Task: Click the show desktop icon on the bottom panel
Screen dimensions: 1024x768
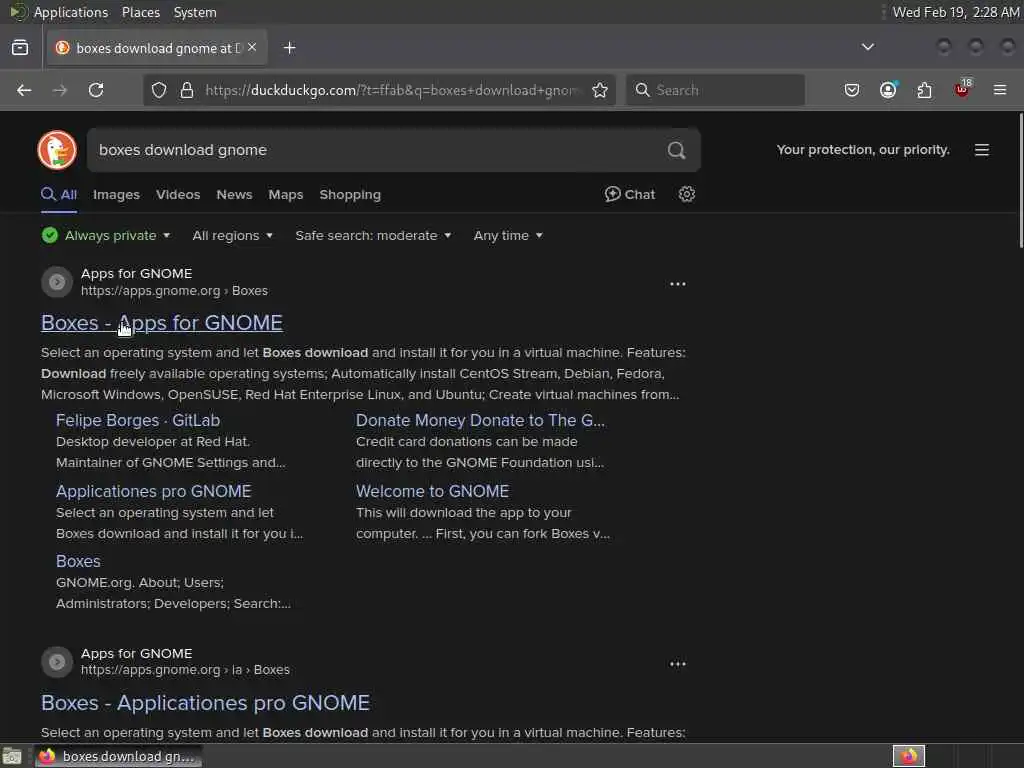Action: pyautogui.click(x=12, y=756)
